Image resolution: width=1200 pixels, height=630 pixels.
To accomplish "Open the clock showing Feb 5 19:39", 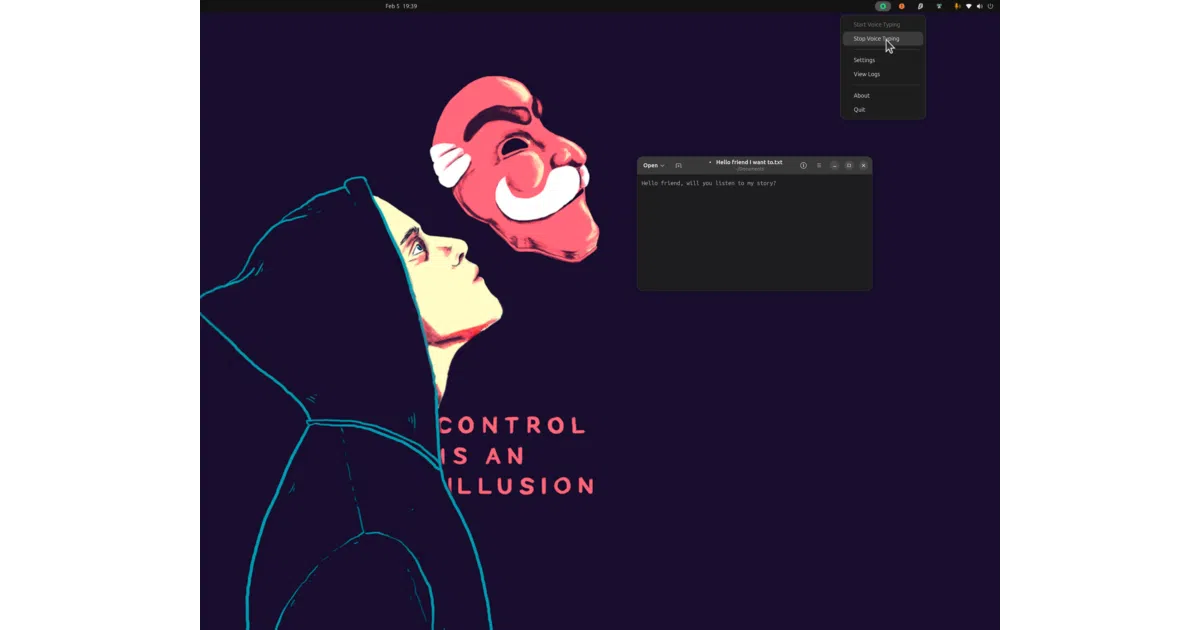I will (401, 6).
